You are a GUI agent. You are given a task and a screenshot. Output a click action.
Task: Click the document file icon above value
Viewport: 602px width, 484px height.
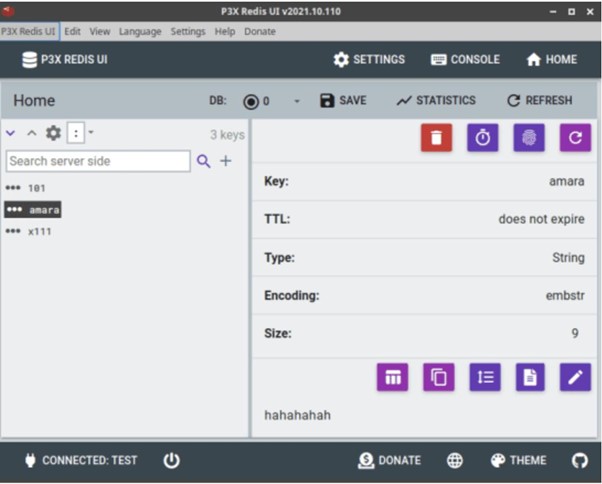tap(530, 377)
